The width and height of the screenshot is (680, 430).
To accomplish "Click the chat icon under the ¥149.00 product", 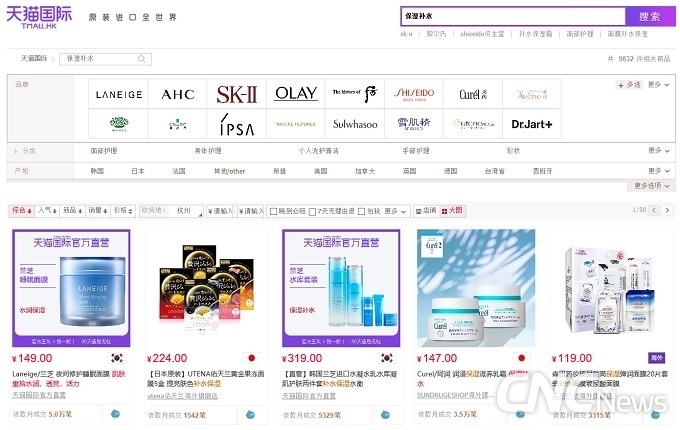I will coord(115,414).
